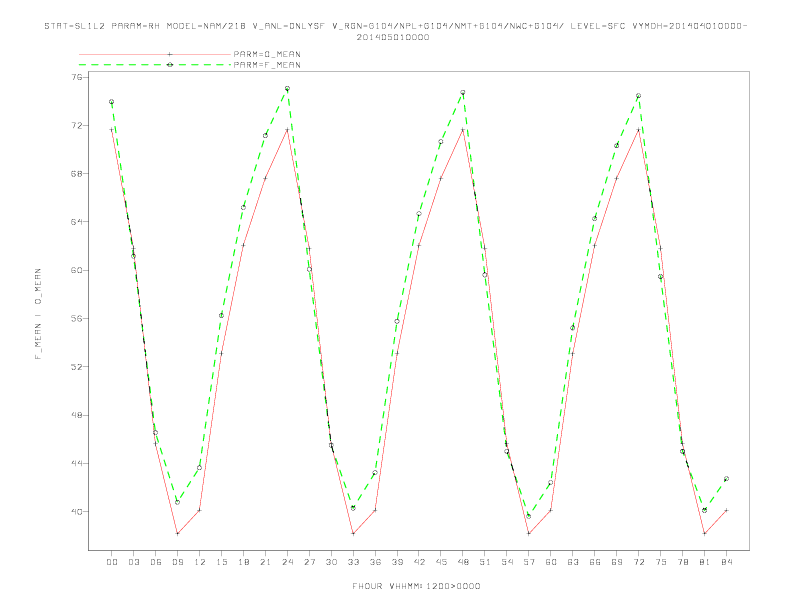Click x-axis forecast hour label 84
The width and height of the screenshot is (792, 612).
[x=726, y=562]
